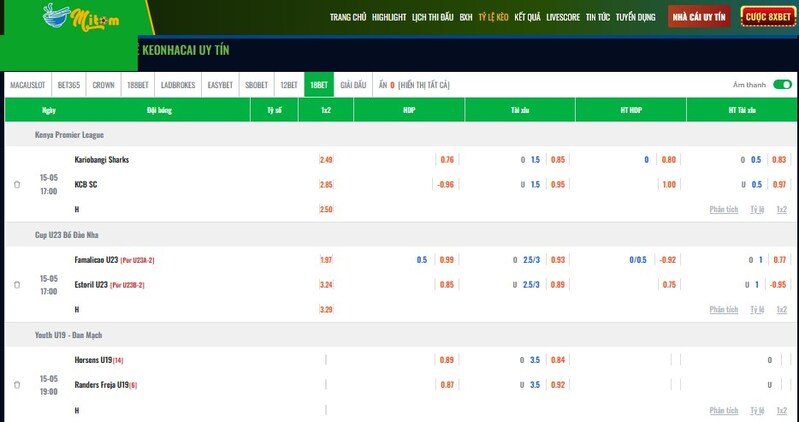Open TỶ LỆ KÈO menu item
Screen dimensions: 799x422
(x=493, y=17)
